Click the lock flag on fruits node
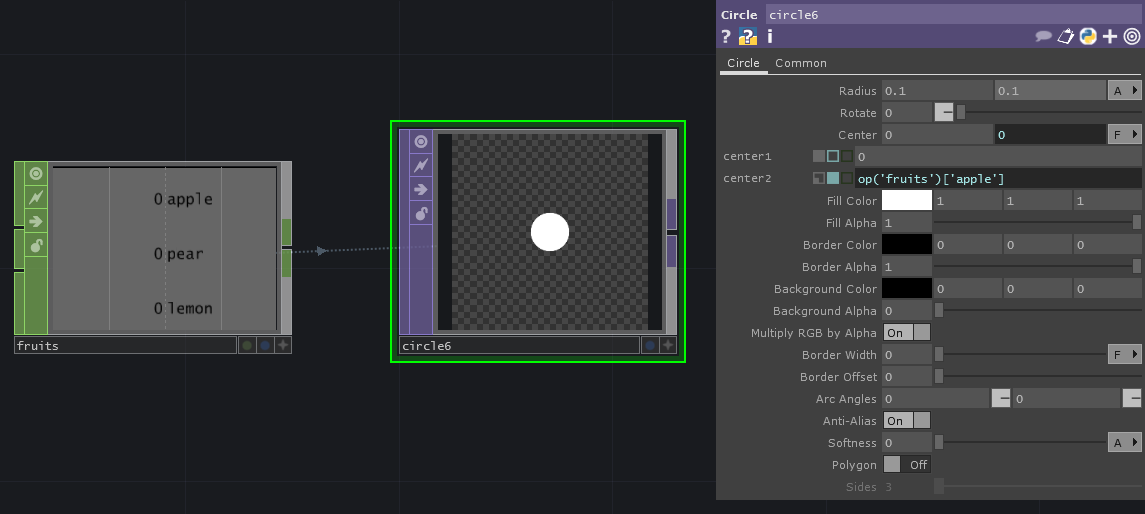 [36, 245]
